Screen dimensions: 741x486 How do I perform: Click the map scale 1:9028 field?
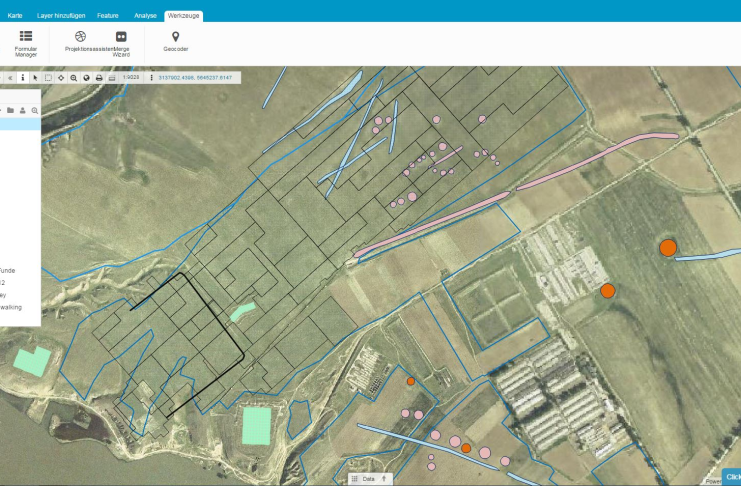[130, 77]
